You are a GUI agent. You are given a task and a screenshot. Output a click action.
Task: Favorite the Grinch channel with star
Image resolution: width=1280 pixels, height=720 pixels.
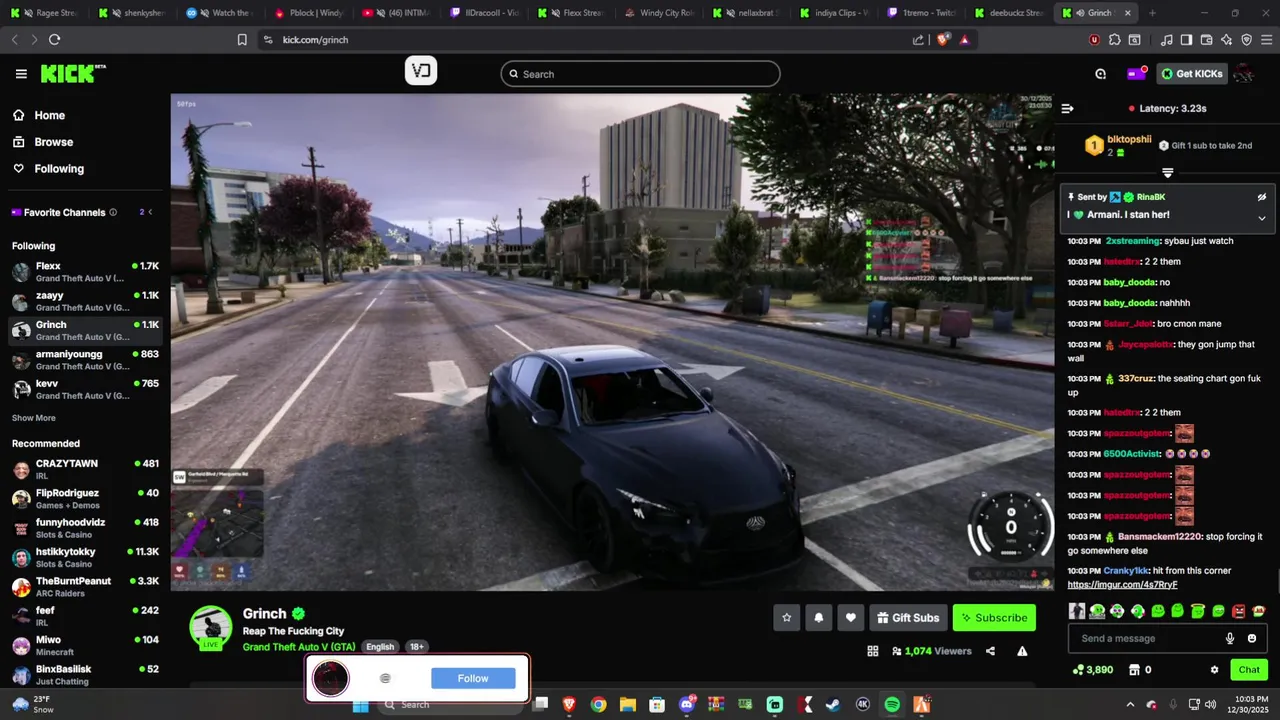point(786,618)
